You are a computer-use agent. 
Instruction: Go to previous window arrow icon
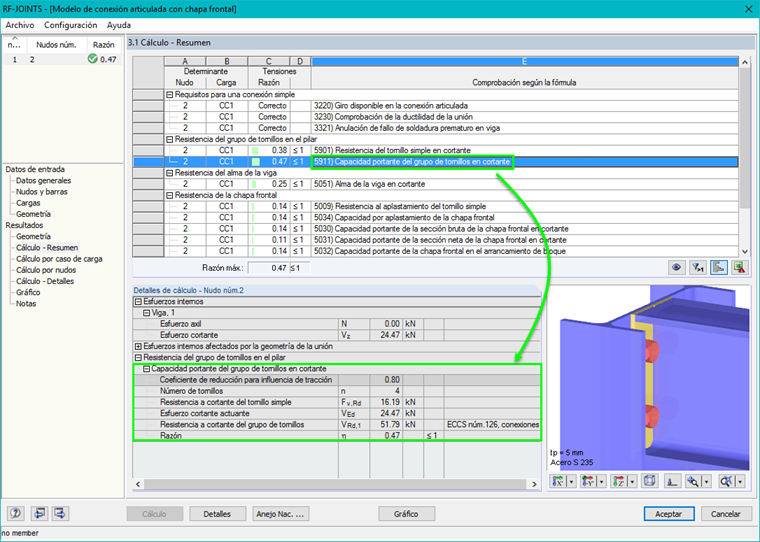coord(39,513)
